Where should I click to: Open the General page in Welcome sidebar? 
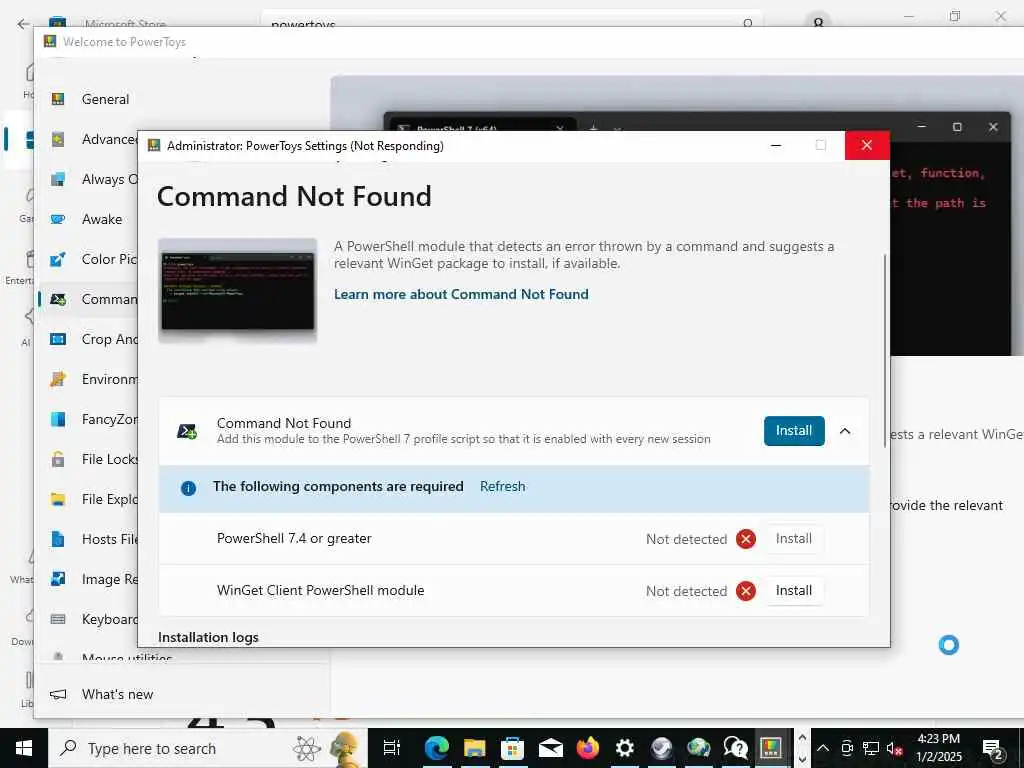105,99
